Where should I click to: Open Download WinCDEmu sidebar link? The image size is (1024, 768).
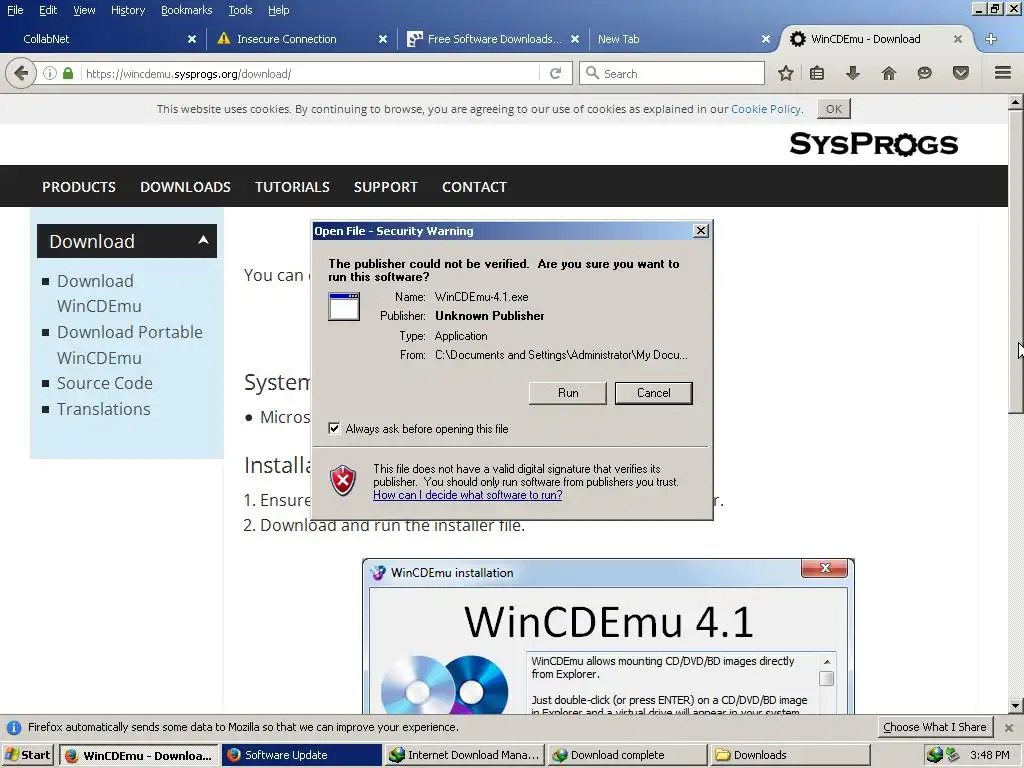click(x=99, y=293)
